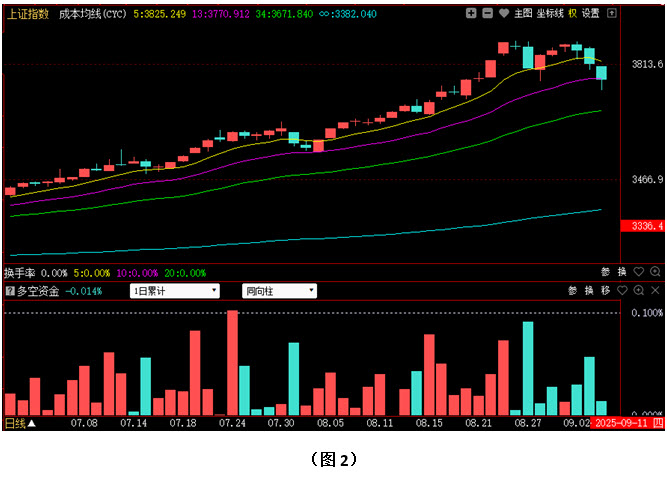Click the 08.15 date on time axis
This screenshot has height=479, width=667.
[429, 423]
